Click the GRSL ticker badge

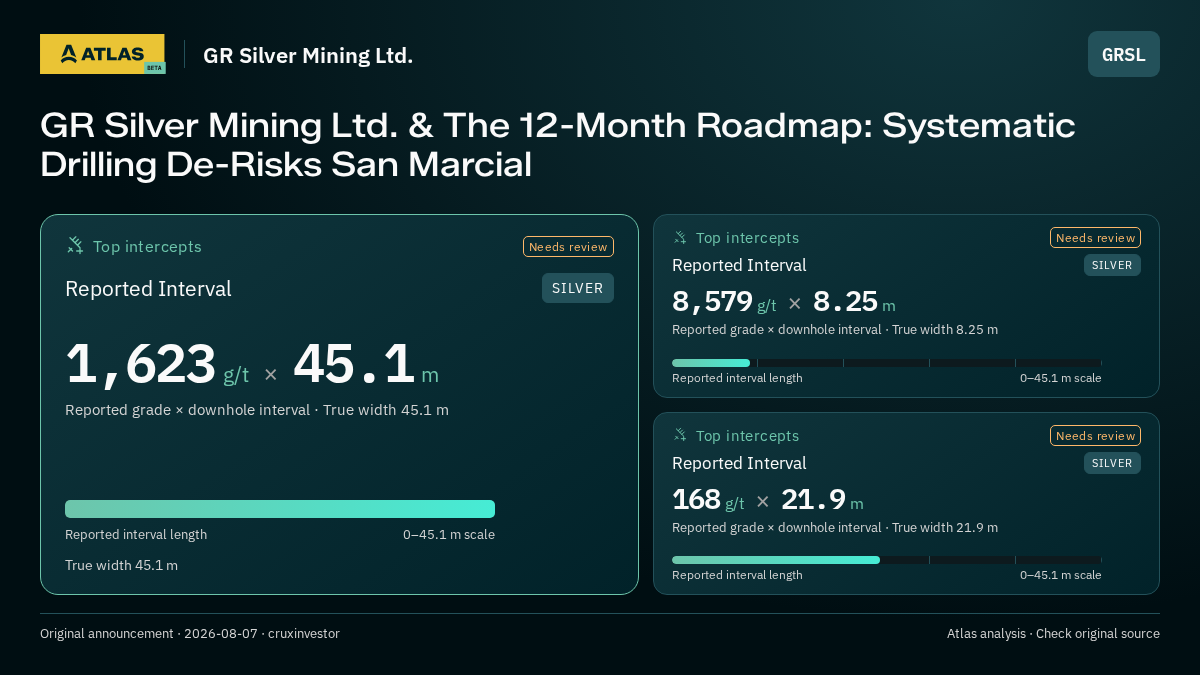[x=1124, y=54]
